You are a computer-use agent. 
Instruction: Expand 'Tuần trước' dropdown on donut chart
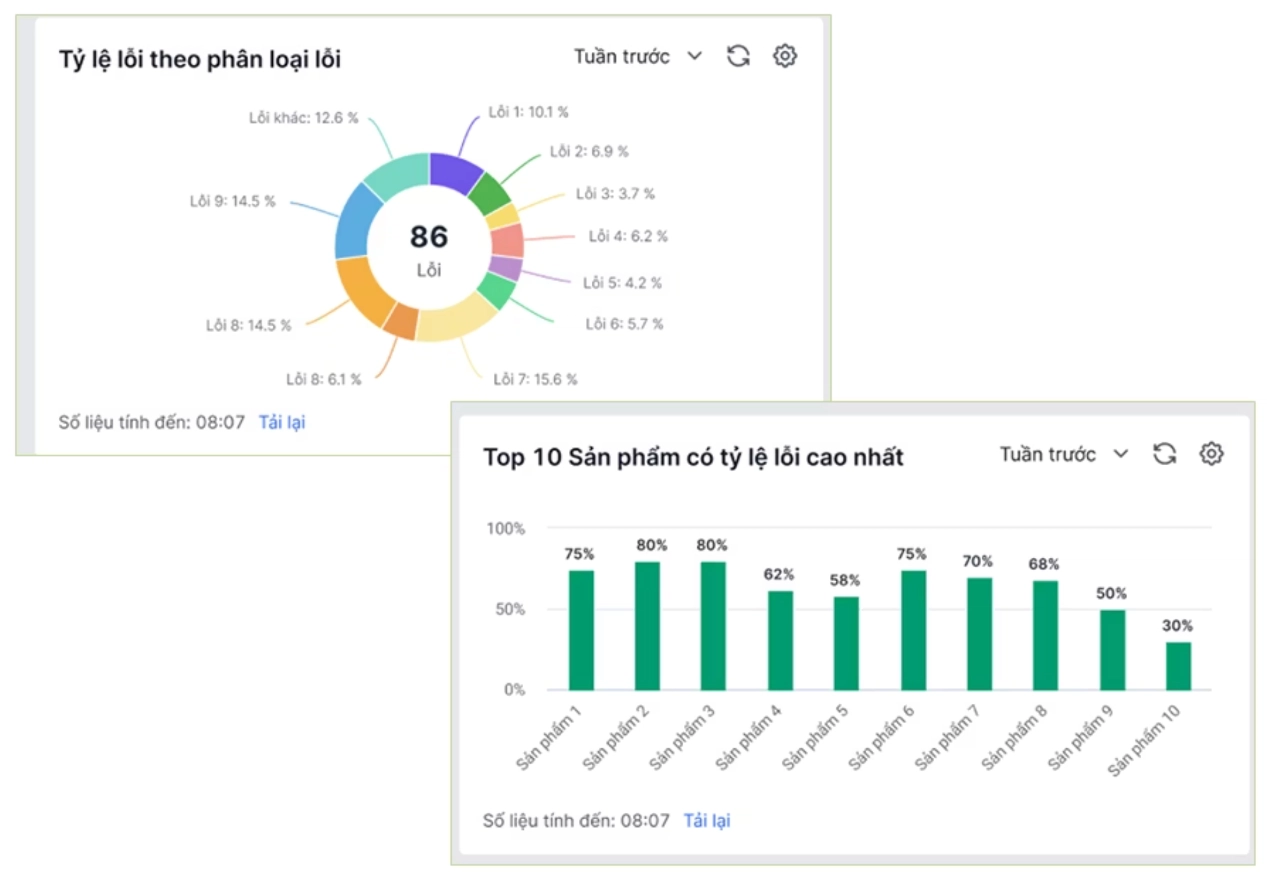(638, 56)
